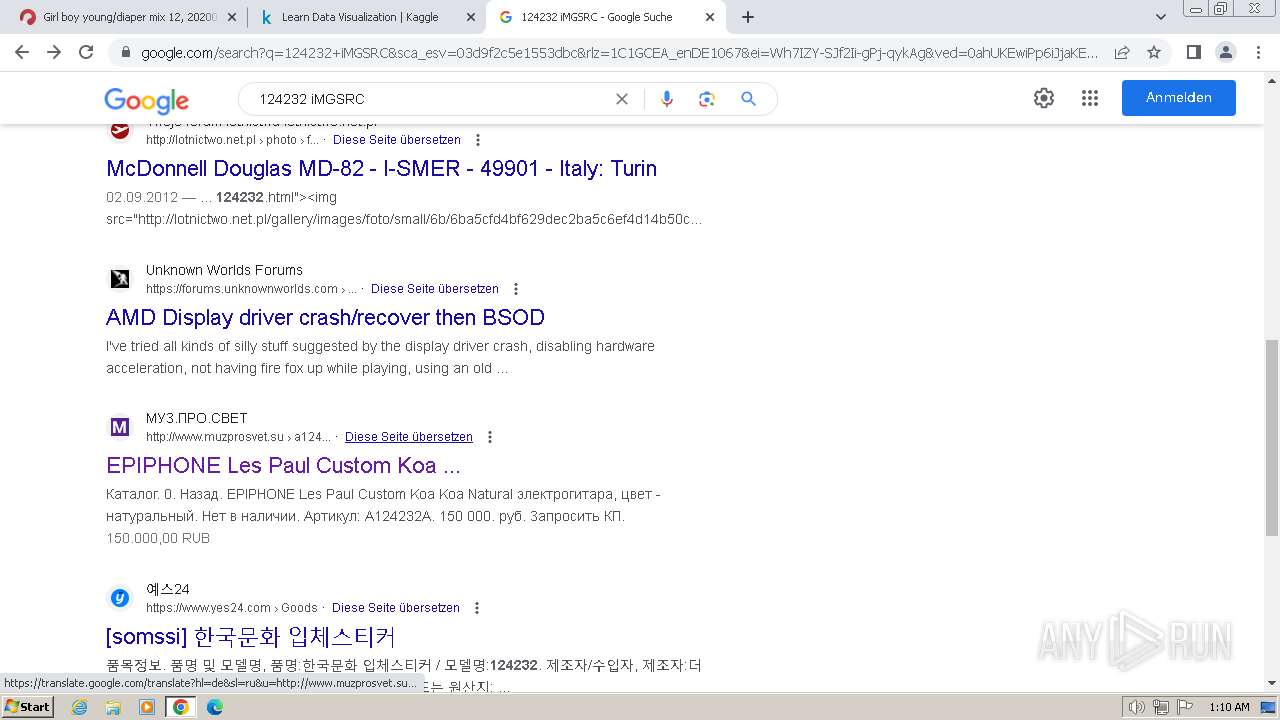Translate the muzprosvet result page
The height and width of the screenshot is (720, 1280).
pyautogui.click(x=409, y=437)
